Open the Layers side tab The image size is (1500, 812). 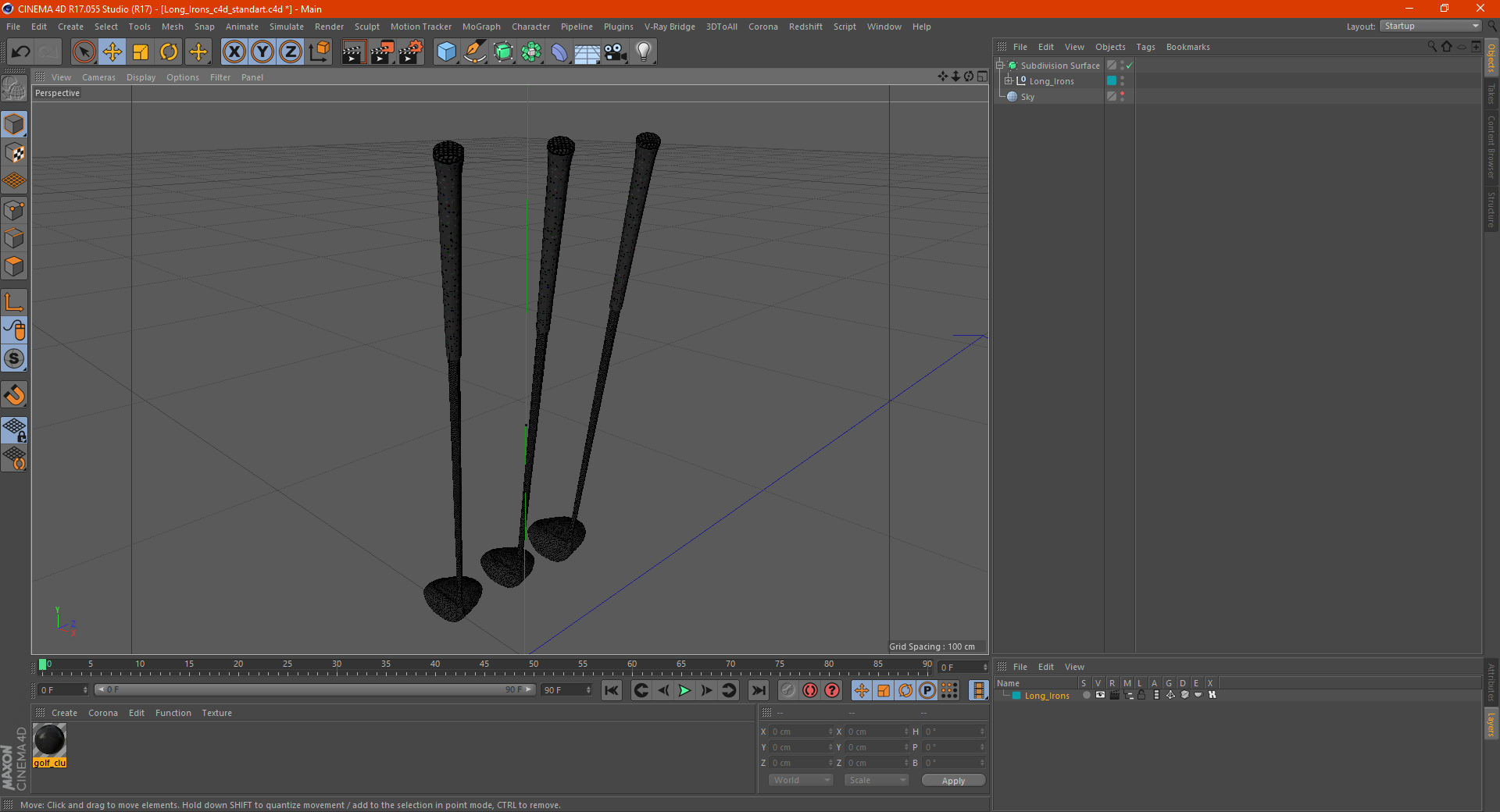point(1491,724)
